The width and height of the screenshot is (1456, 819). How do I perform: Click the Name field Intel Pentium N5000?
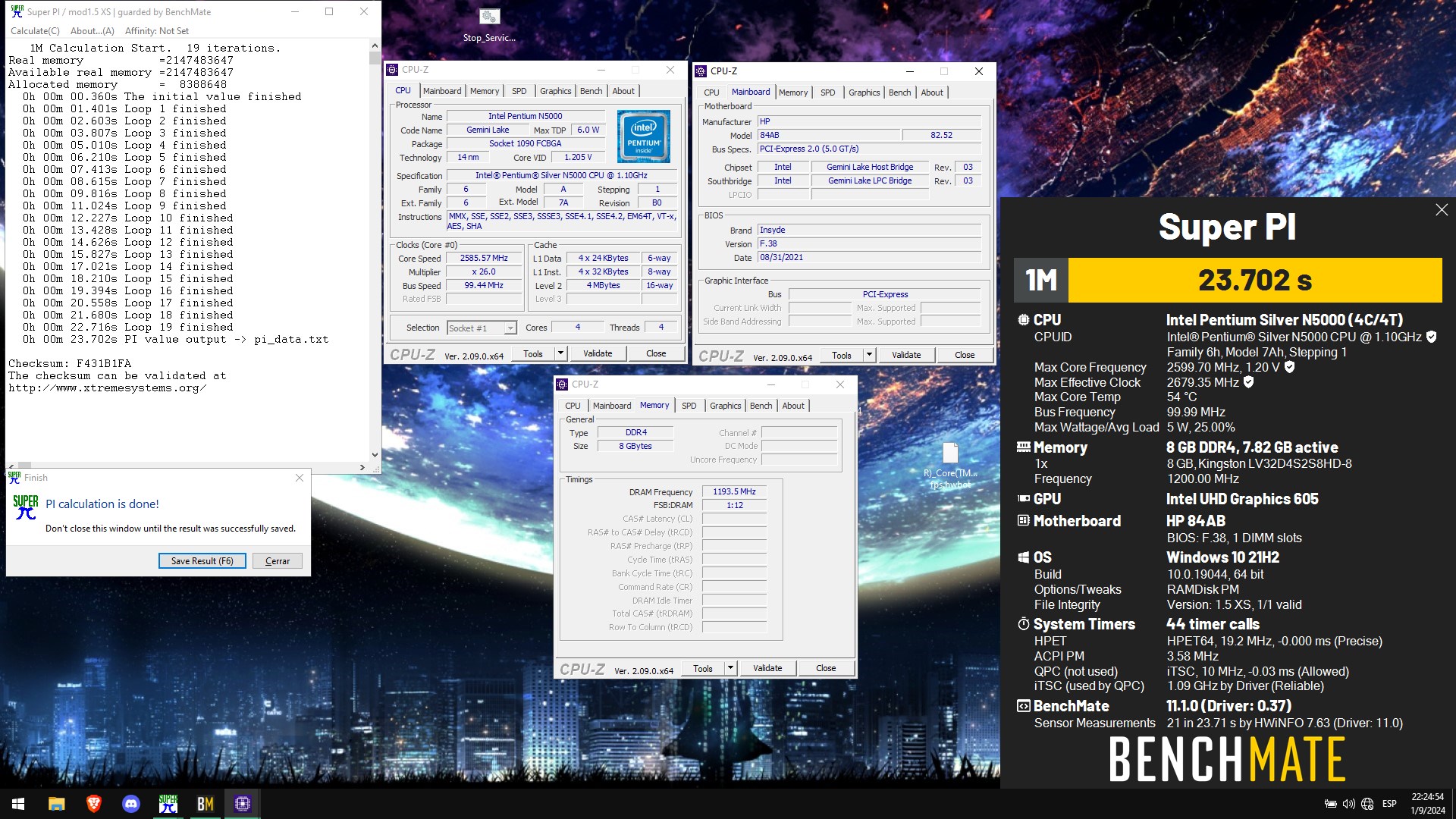[526, 117]
